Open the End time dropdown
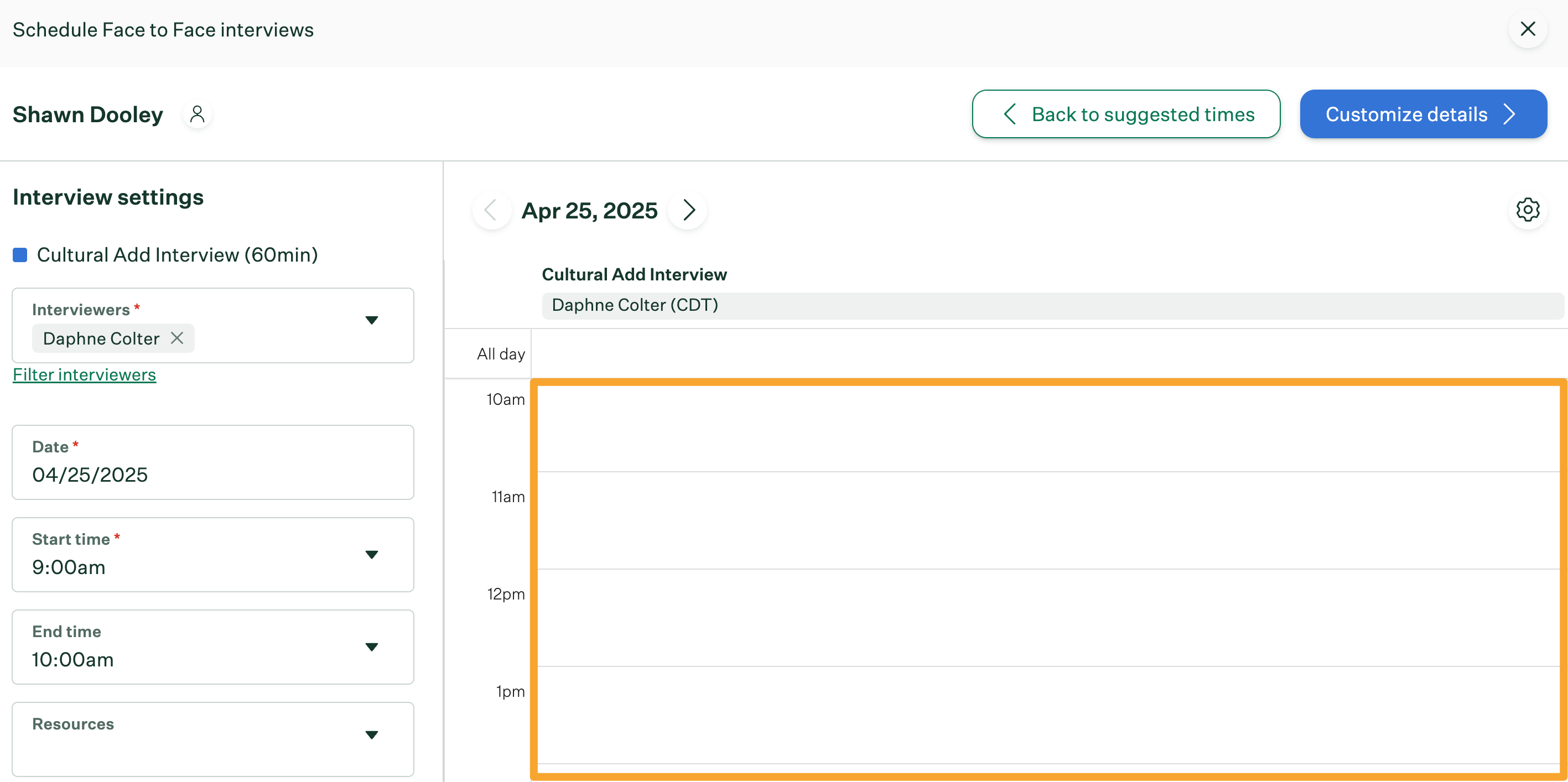The height and width of the screenshot is (782, 1568). (213, 648)
